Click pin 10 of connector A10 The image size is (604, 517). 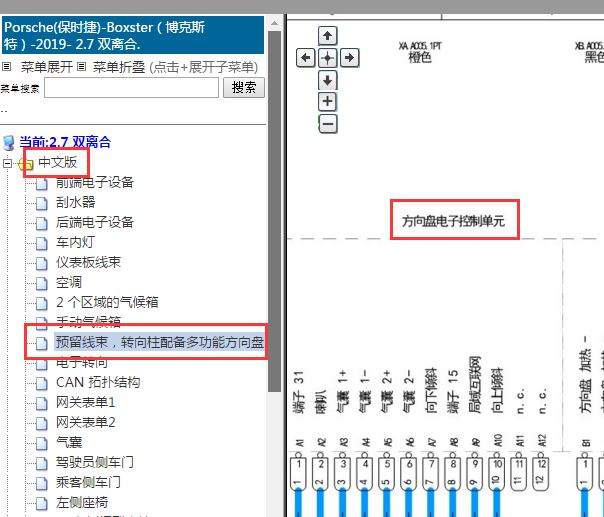[x=497, y=473]
